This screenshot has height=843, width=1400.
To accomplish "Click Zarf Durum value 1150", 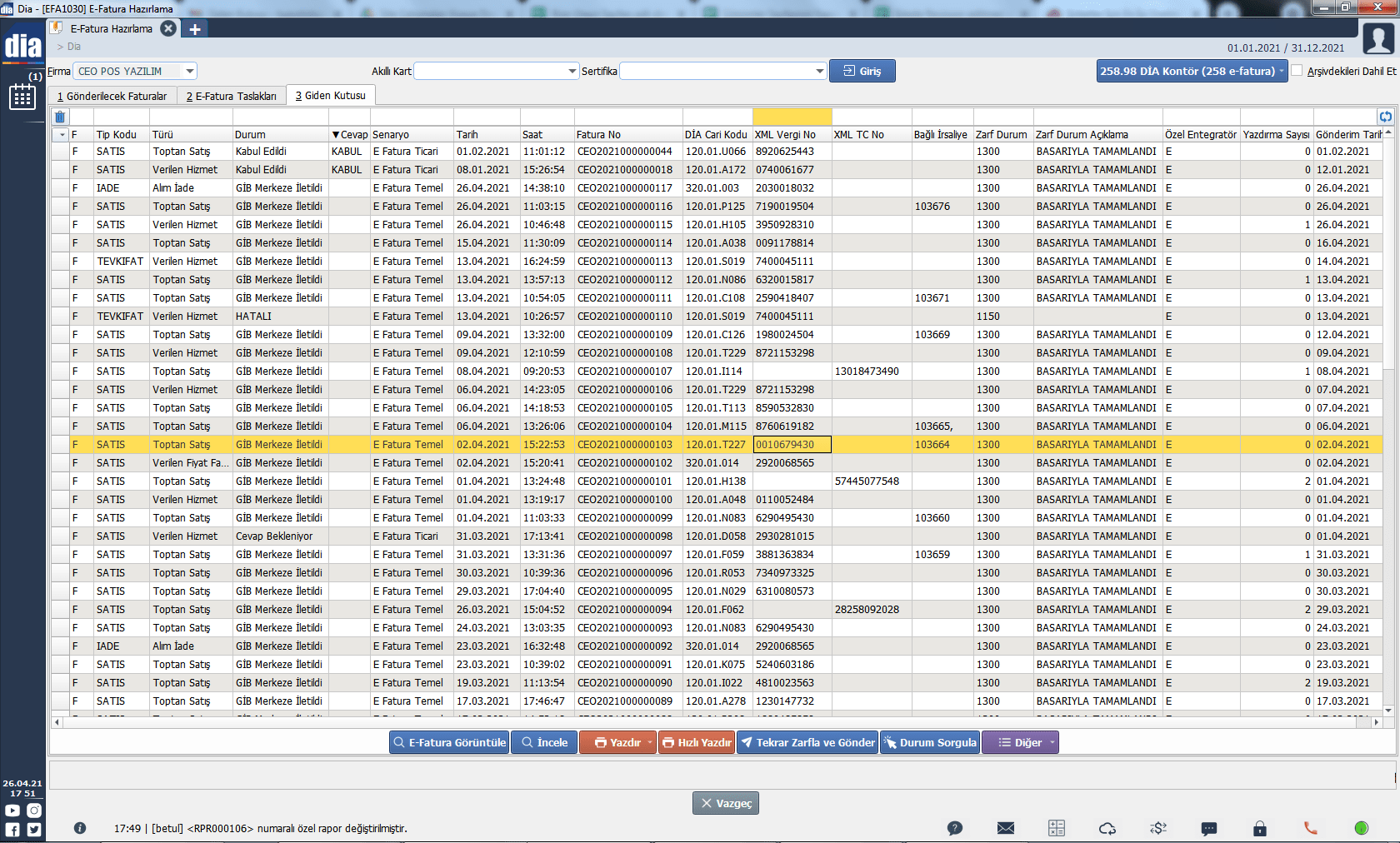I will click(x=1003, y=317).
